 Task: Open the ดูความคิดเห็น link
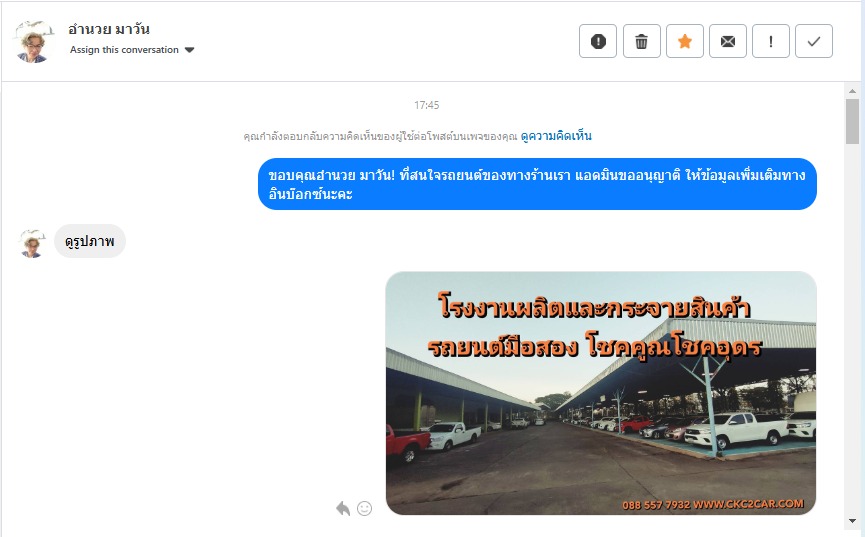[556, 136]
